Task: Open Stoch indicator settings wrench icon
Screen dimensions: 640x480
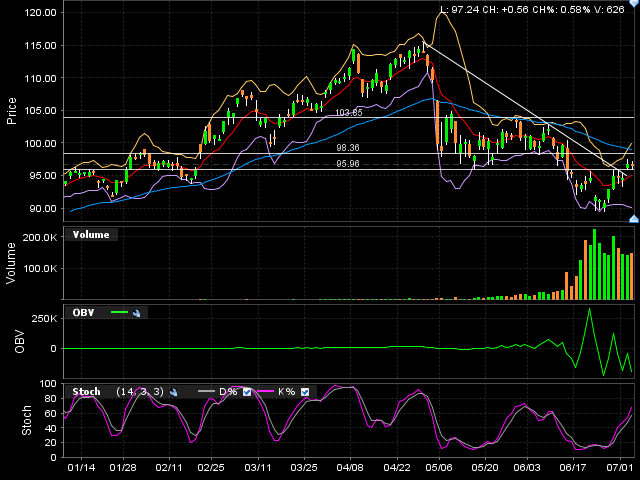Action: pyautogui.click(x=173, y=391)
